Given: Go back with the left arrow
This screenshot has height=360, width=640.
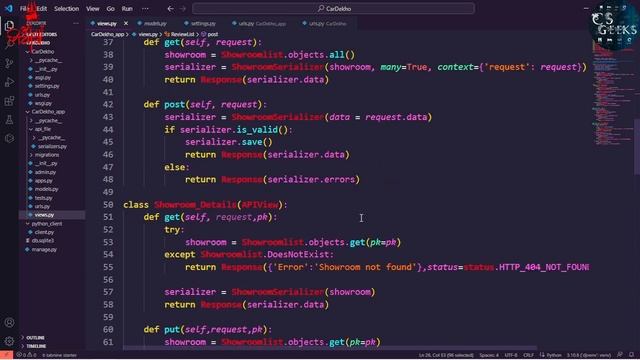Looking at the screenshot, I should coord(171,9).
